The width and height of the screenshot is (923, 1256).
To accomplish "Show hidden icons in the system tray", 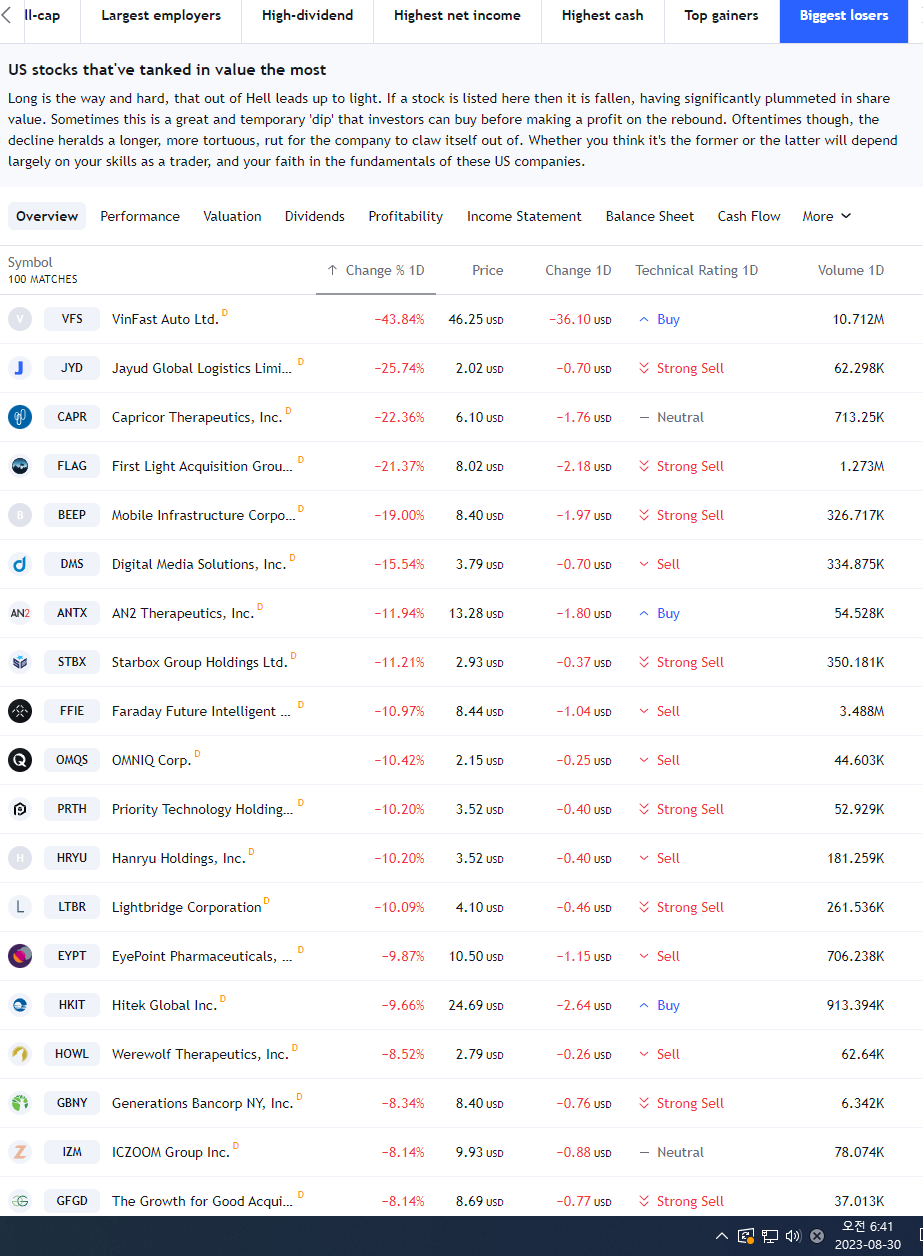I will point(721,1236).
